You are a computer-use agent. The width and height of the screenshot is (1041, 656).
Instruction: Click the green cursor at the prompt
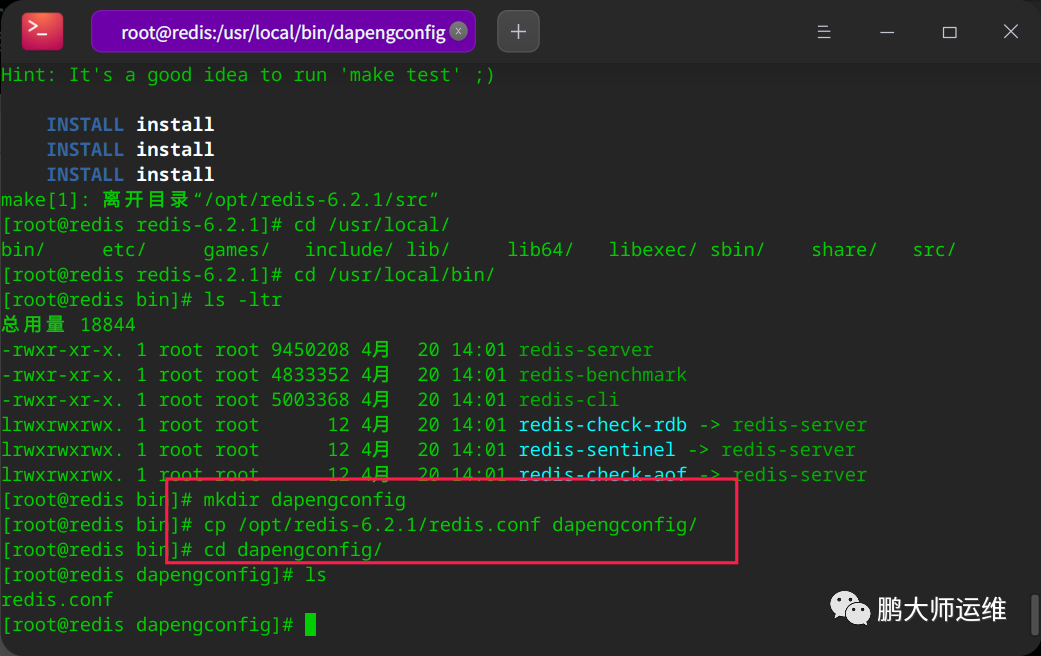tap(310, 625)
